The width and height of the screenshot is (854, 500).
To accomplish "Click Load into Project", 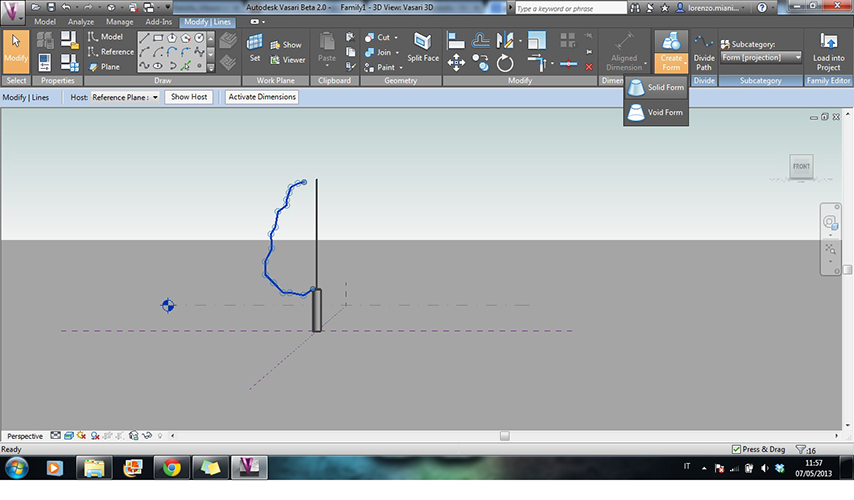I will tap(828, 52).
